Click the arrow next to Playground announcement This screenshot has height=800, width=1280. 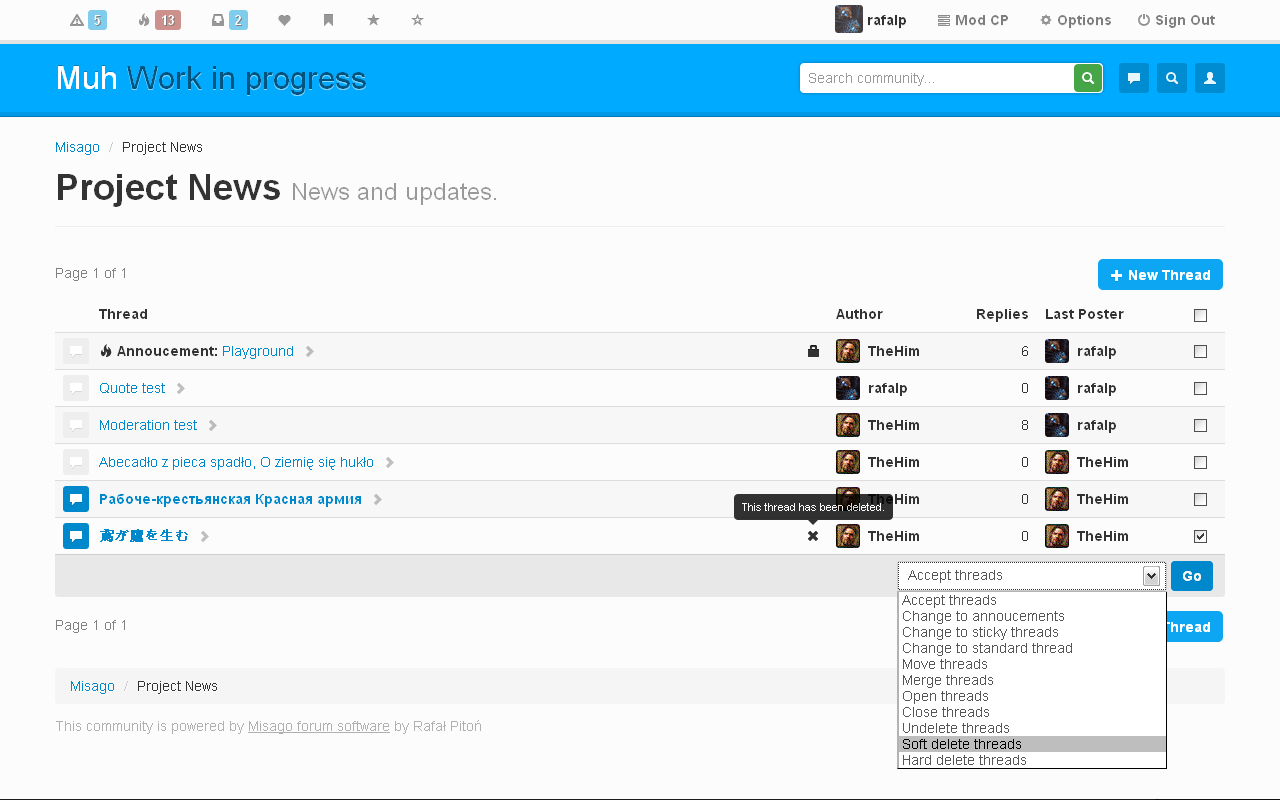point(310,352)
